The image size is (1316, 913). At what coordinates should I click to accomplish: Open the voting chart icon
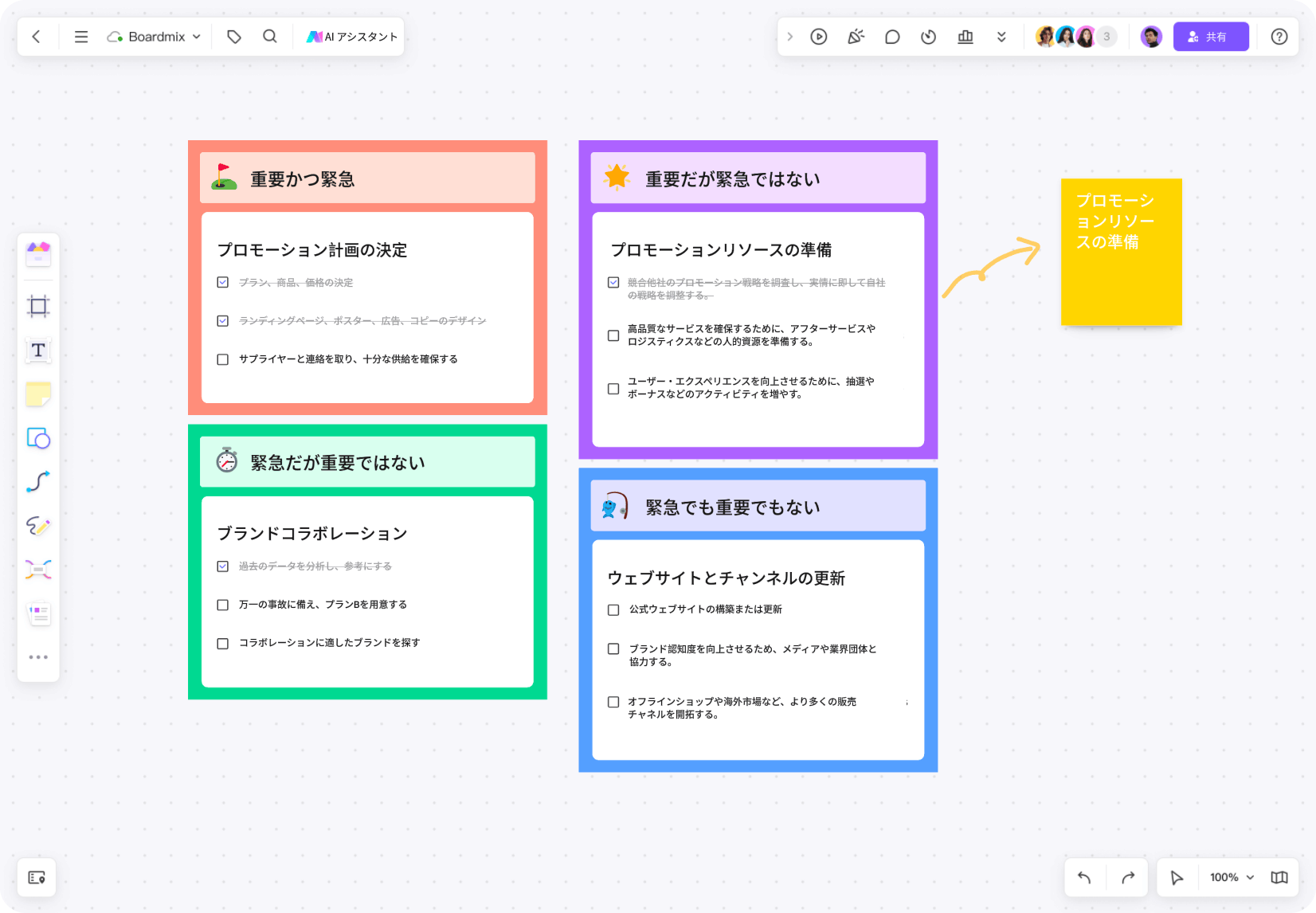click(965, 37)
